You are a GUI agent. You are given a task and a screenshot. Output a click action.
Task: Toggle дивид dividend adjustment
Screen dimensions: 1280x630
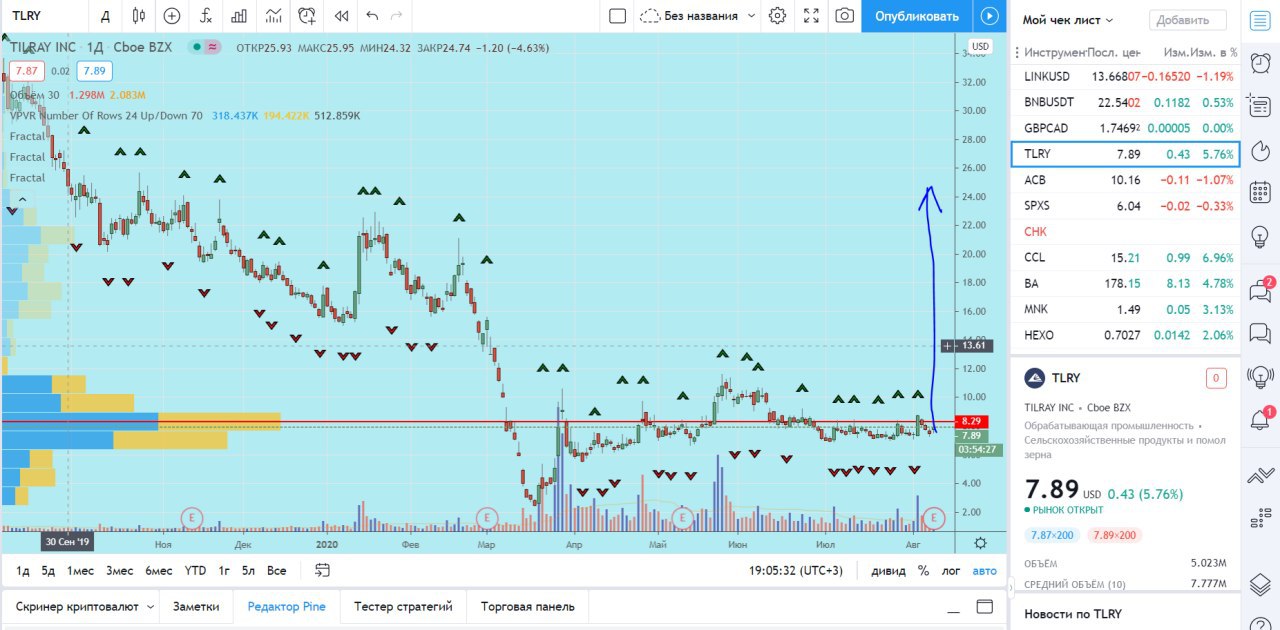coord(889,571)
